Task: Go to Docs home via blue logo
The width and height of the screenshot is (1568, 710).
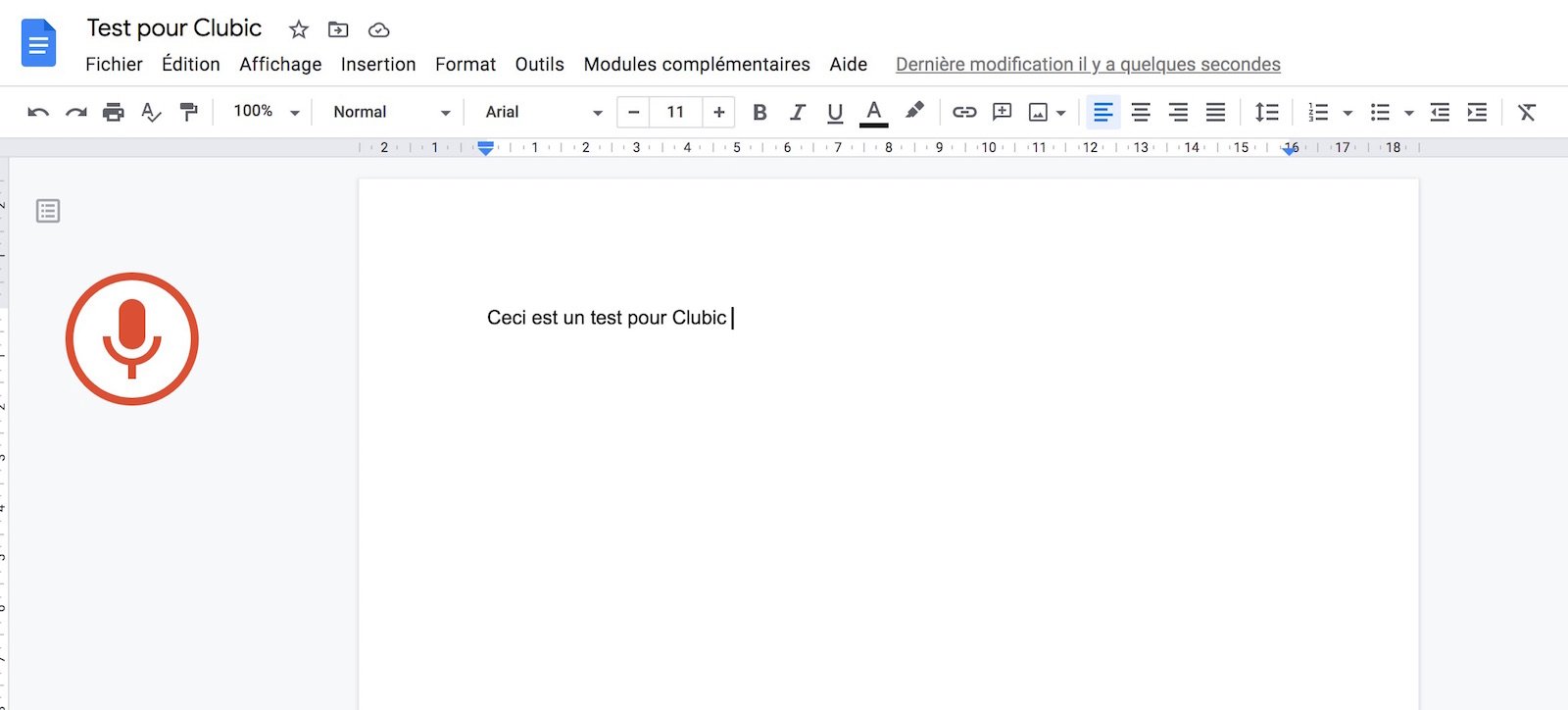Action: (x=39, y=43)
